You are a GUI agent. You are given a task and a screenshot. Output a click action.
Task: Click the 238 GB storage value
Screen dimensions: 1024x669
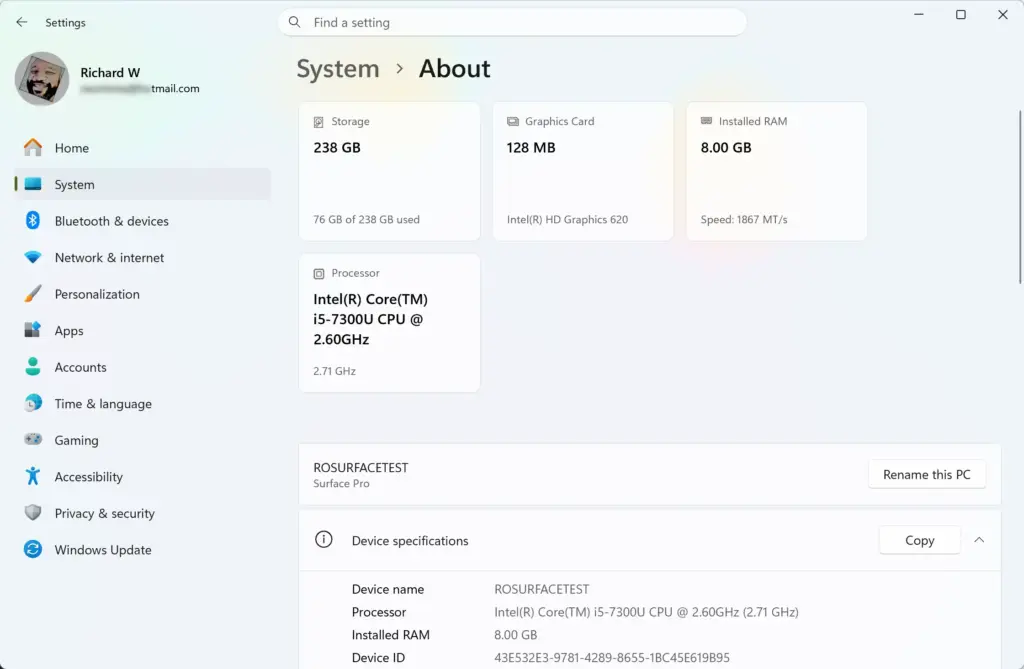(337, 148)
